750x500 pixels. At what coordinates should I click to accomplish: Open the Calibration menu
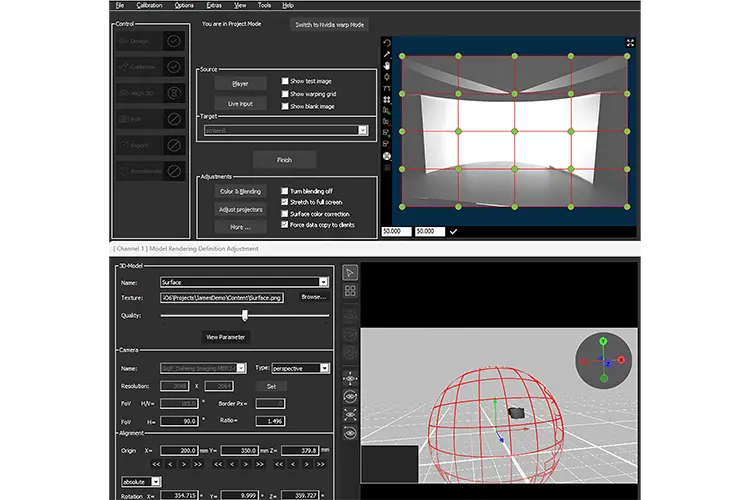(x=149, y=5)
